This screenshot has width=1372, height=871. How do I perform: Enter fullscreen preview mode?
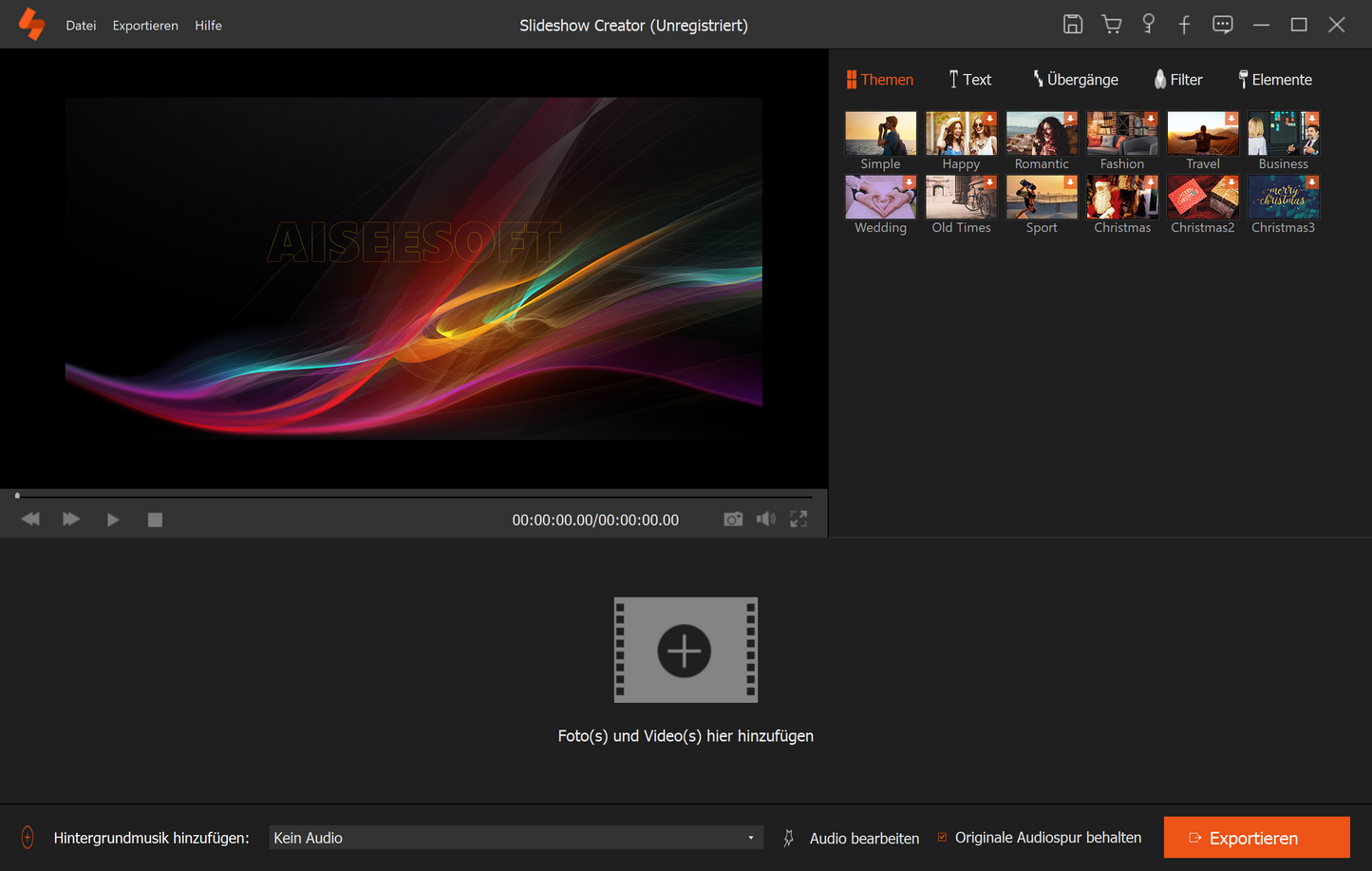pyautogui.click(x=799, y=520)
